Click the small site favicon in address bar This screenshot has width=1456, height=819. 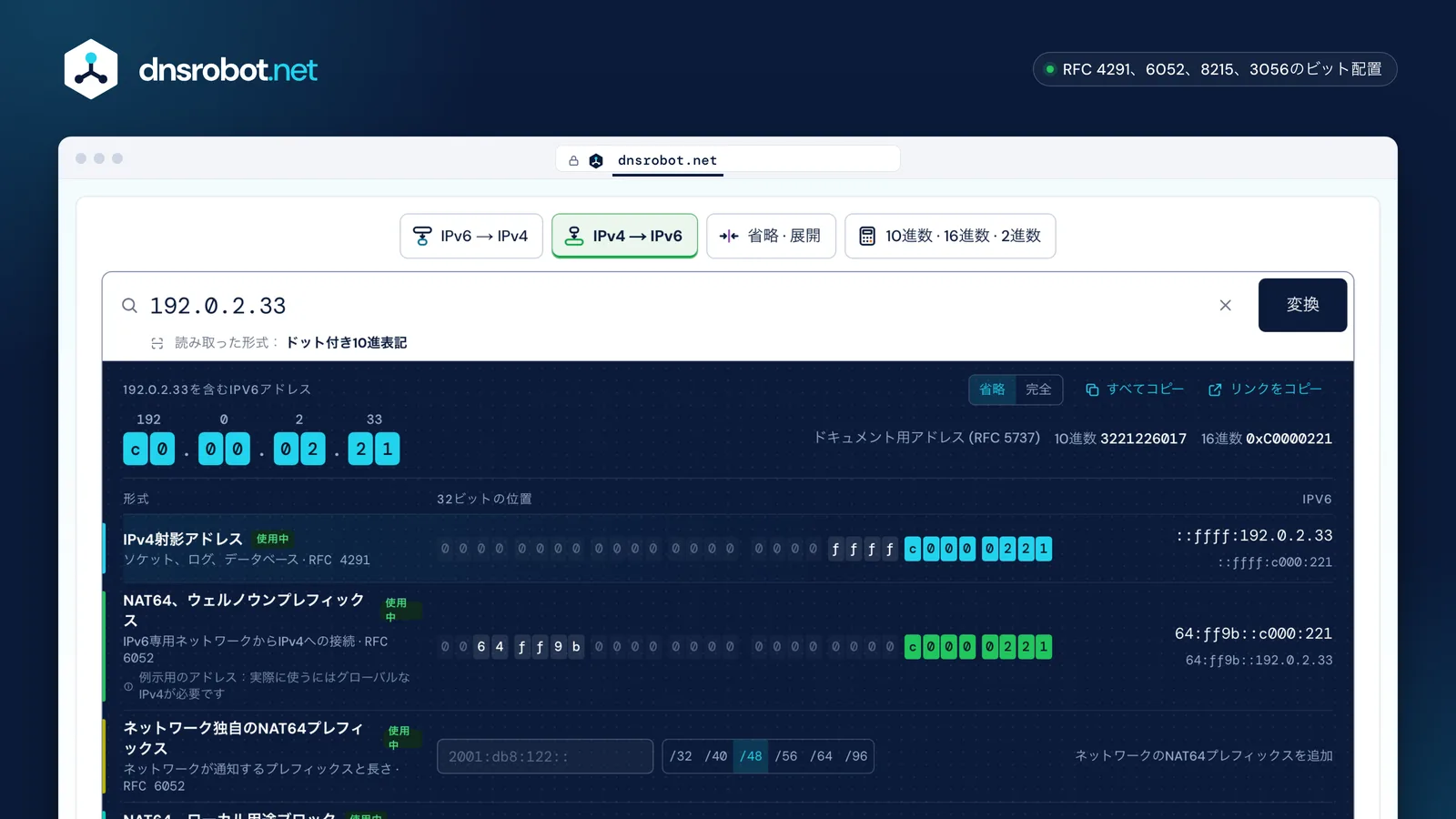(596, 161)
